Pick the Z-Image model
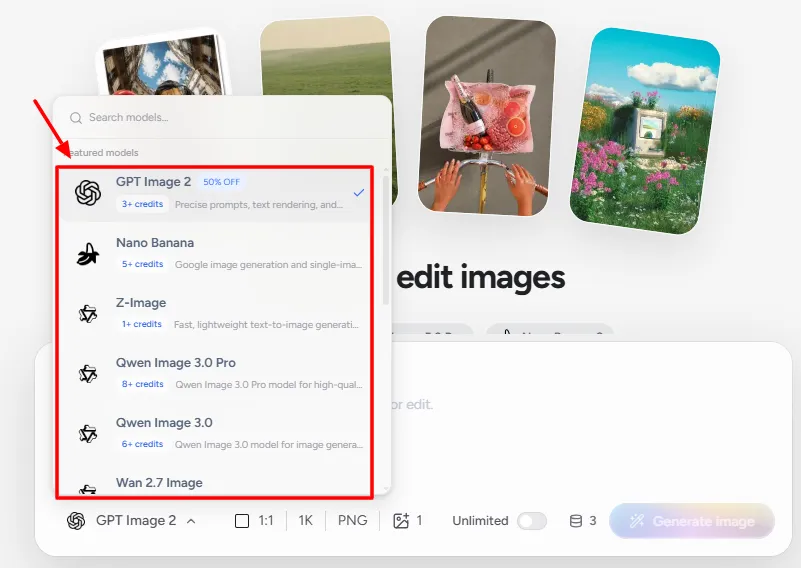 point(215,313)
